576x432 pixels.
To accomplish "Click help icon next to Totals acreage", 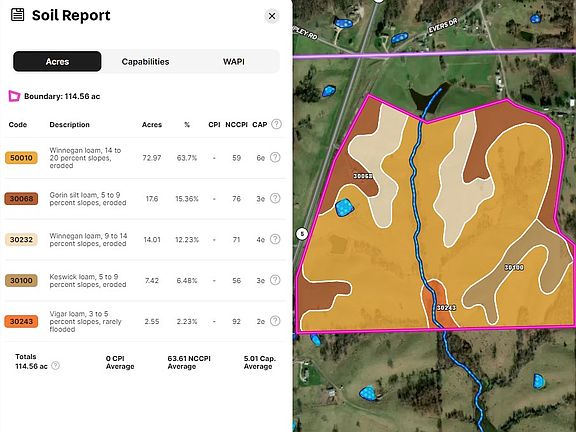I will [55, 366].
